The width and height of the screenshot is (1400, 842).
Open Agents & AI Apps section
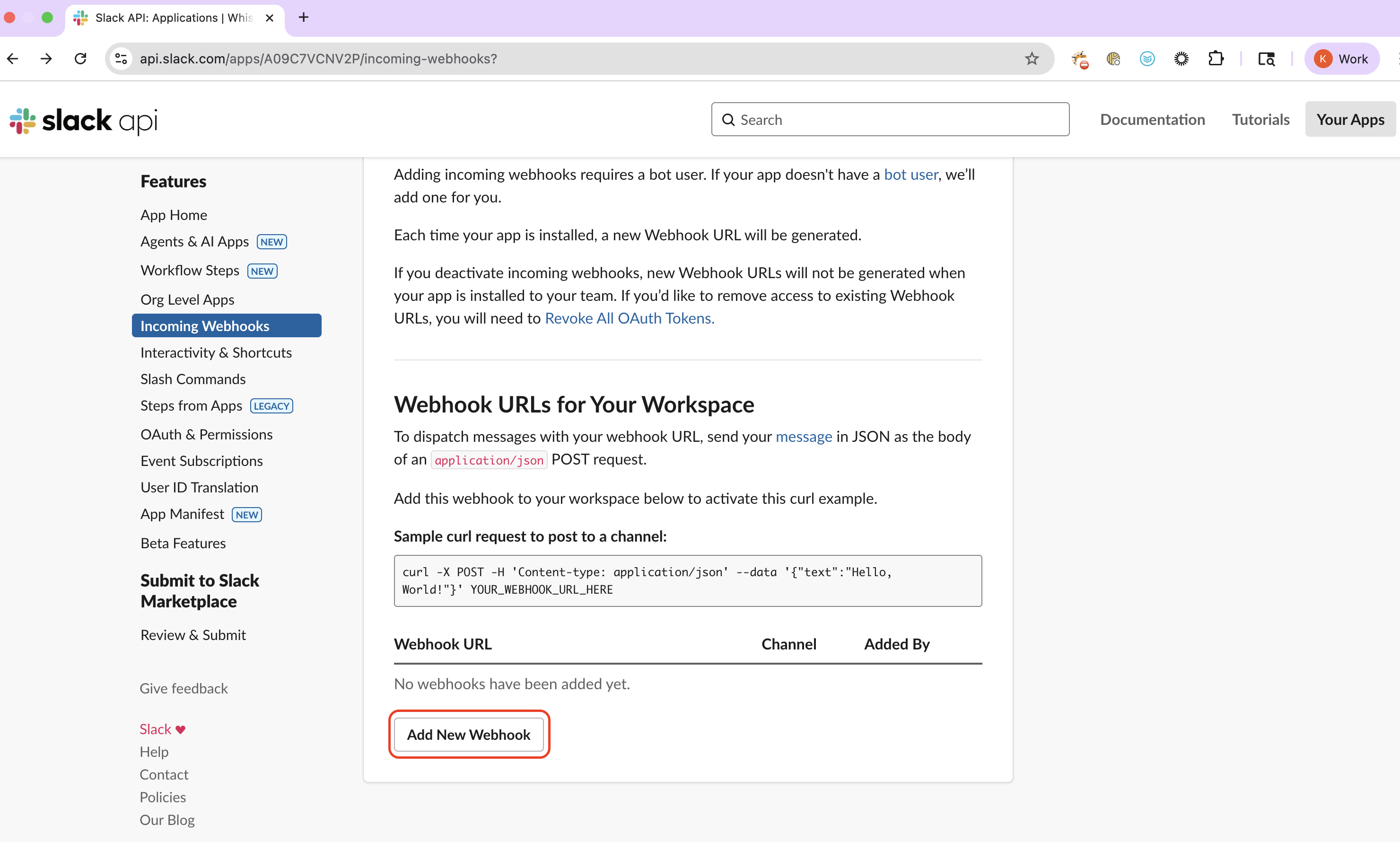click(194, 242)
